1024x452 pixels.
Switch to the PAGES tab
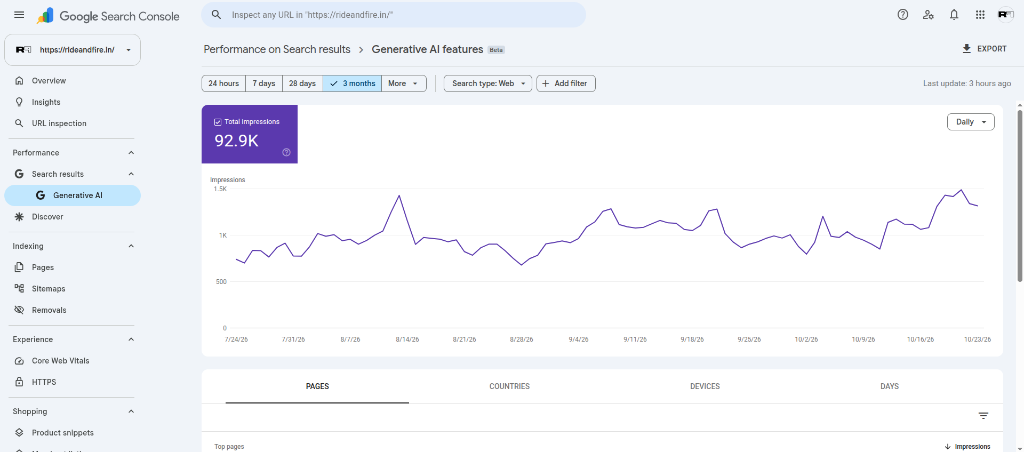(x=317, y=387)
